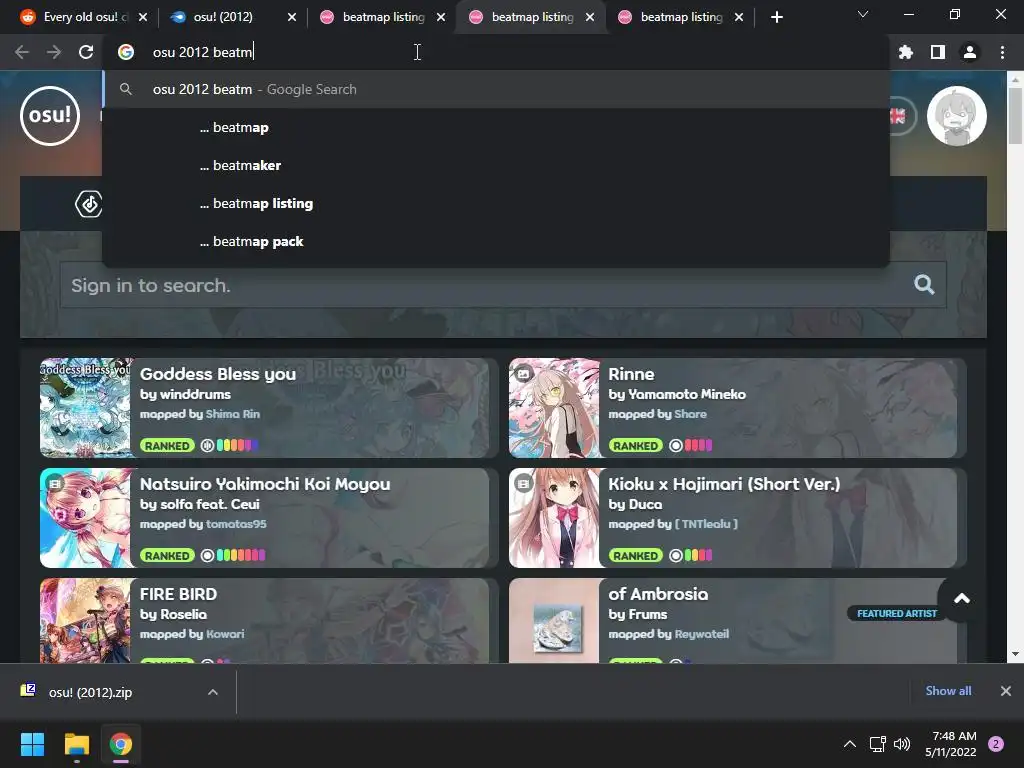Click the magnifier icon in beatmap search

[x=924, y=284]
